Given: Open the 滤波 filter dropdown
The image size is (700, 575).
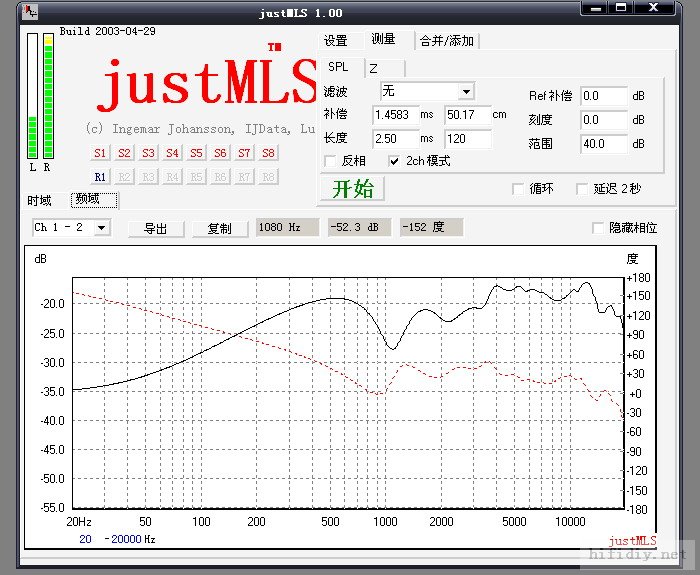Looking at the screenshot, I should point(466,92).
